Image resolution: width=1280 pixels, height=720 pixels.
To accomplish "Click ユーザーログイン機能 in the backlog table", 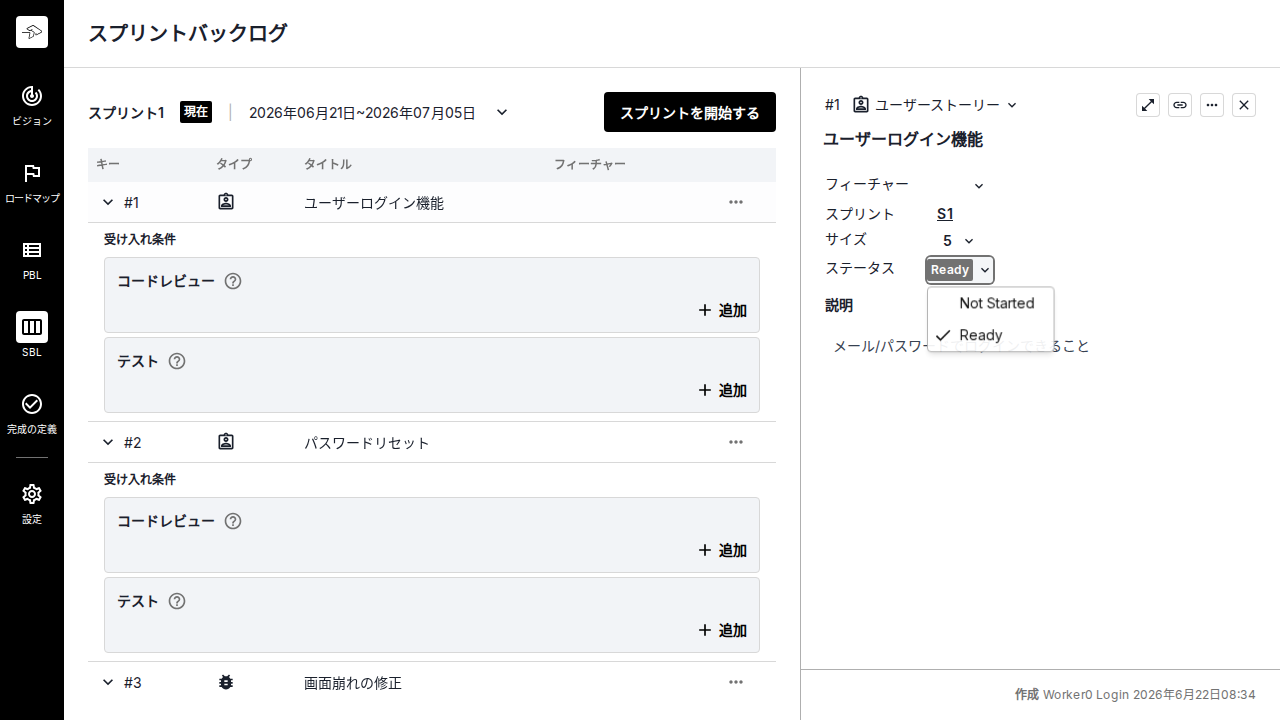I will [374, 203].
